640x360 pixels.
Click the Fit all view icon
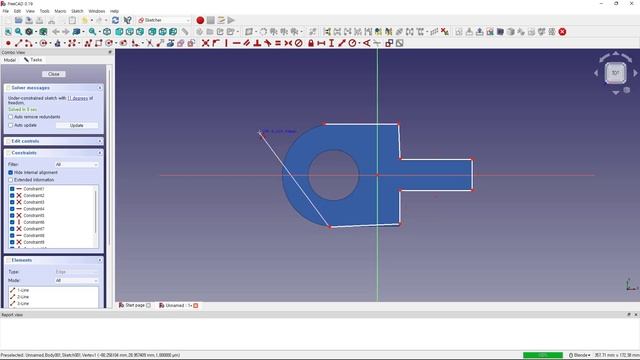pyautogui.click(x=8, y=32)
